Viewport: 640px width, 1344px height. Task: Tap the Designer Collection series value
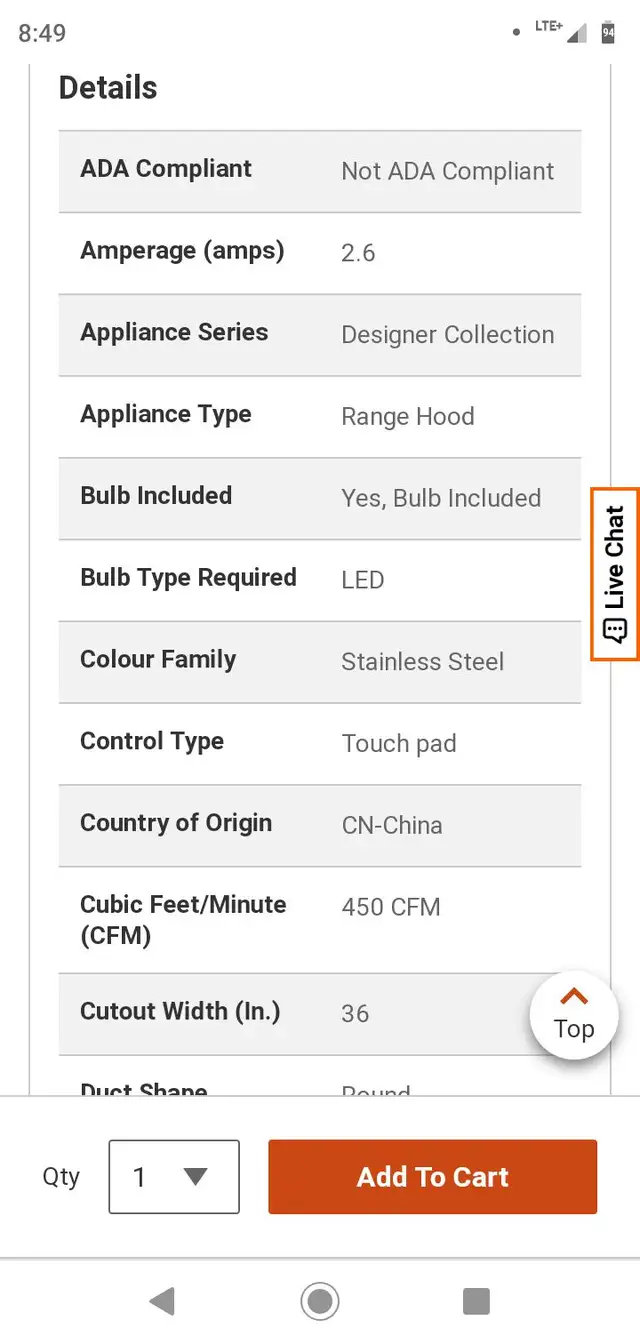[447, 335]
